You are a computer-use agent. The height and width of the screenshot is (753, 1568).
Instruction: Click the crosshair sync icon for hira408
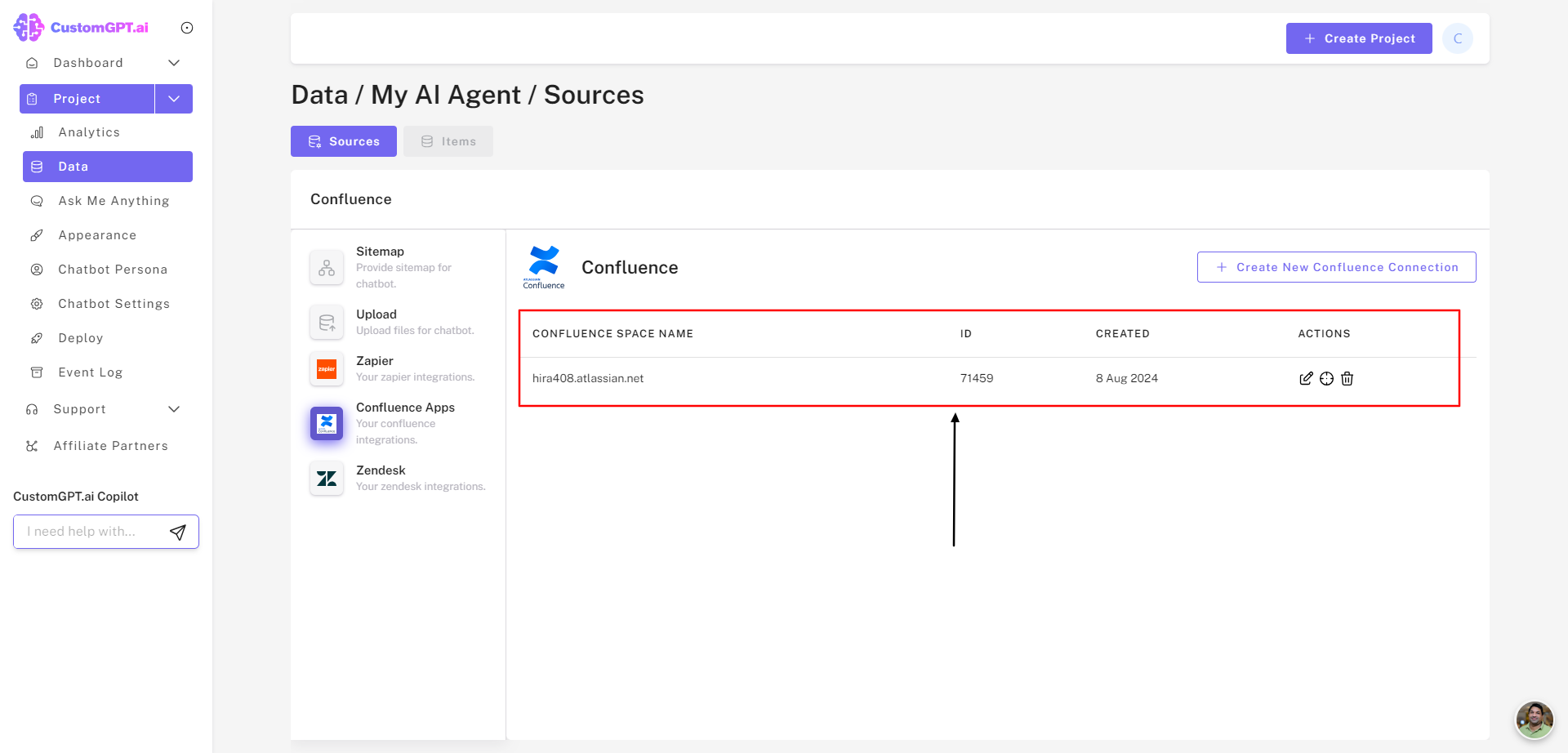(1327, 378)
